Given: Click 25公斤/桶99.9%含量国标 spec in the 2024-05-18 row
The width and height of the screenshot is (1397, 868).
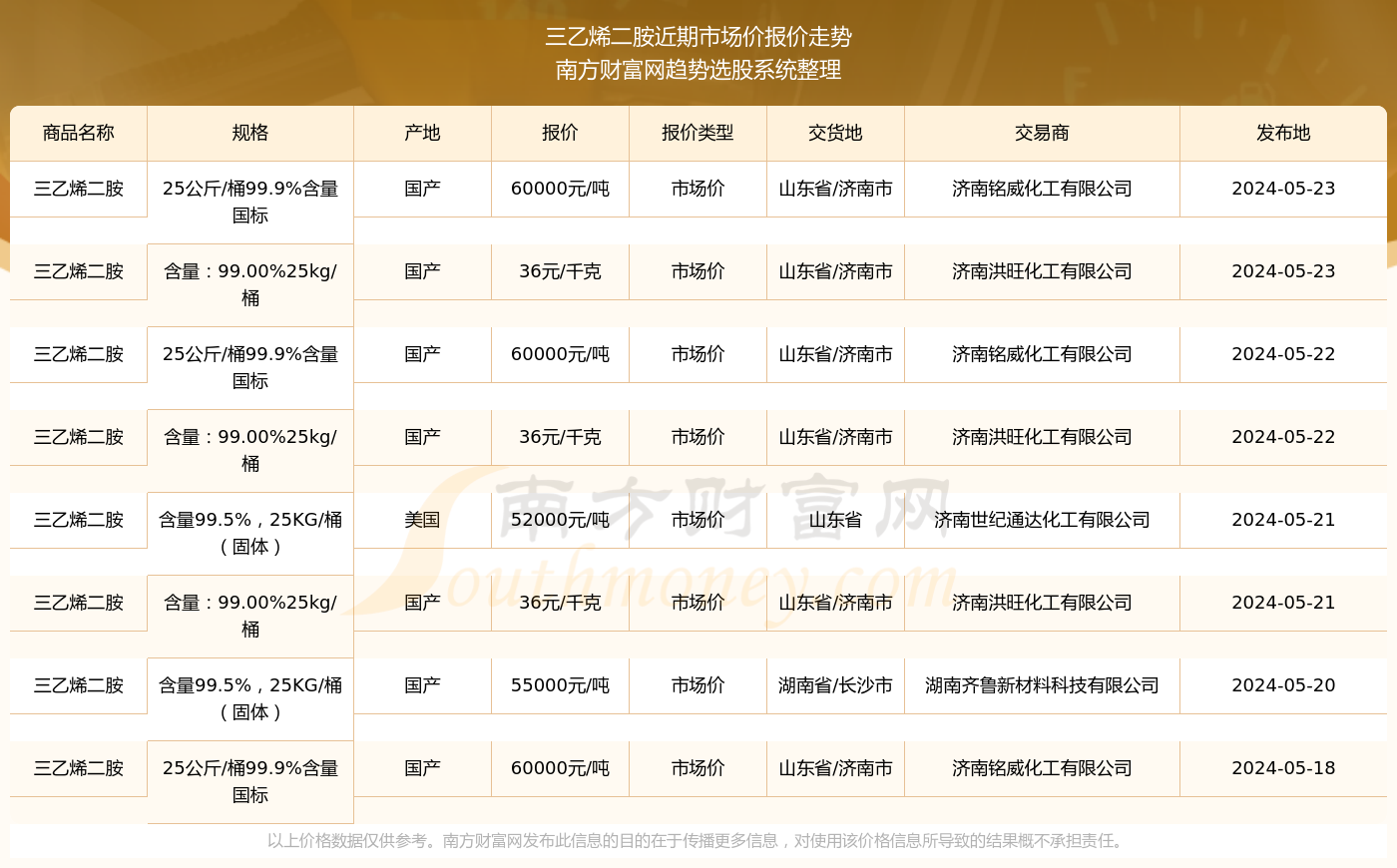Looking at the screenshot, I should (x=250, y=781).
